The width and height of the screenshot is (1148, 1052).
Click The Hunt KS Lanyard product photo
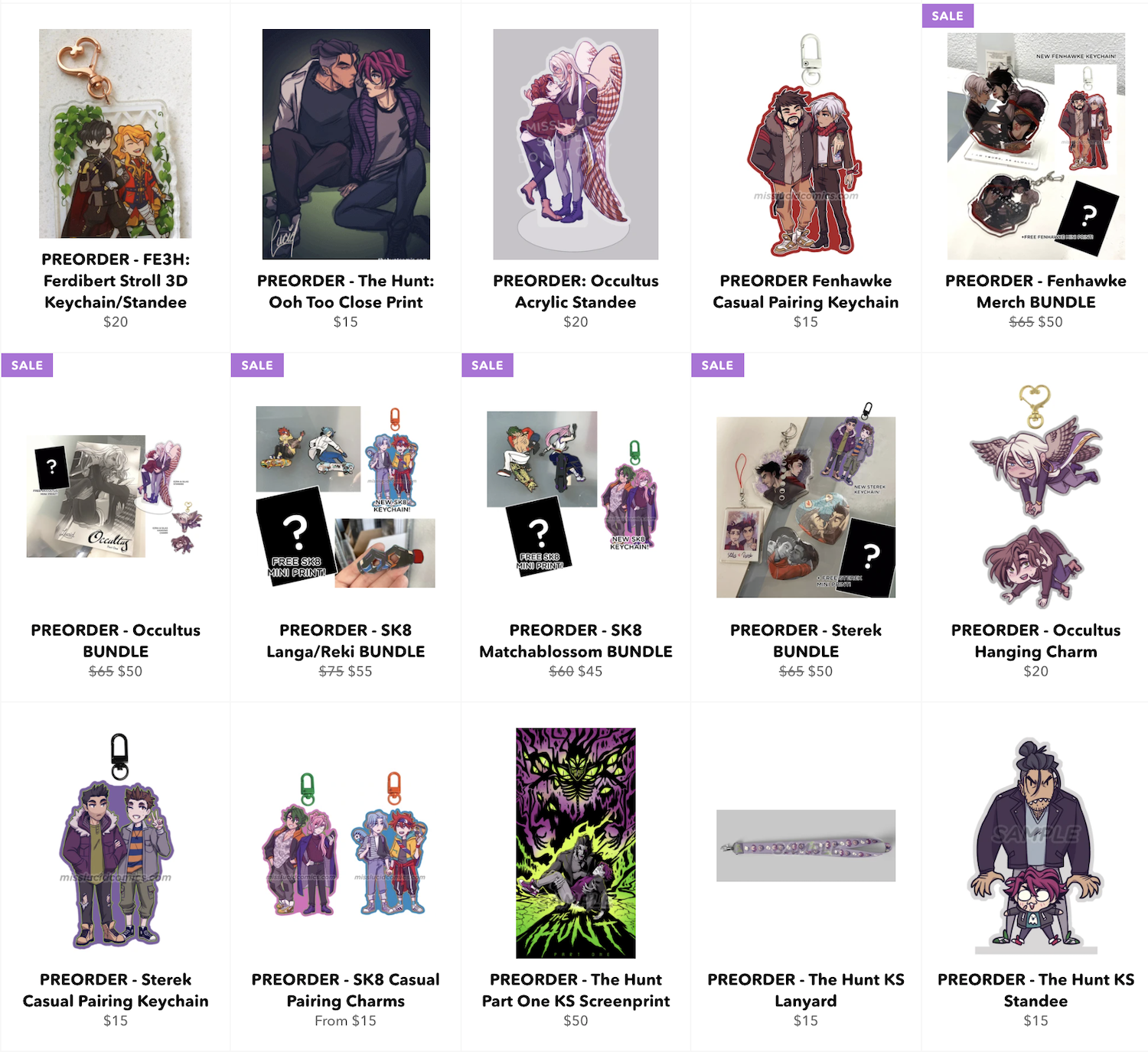(806, 845)
